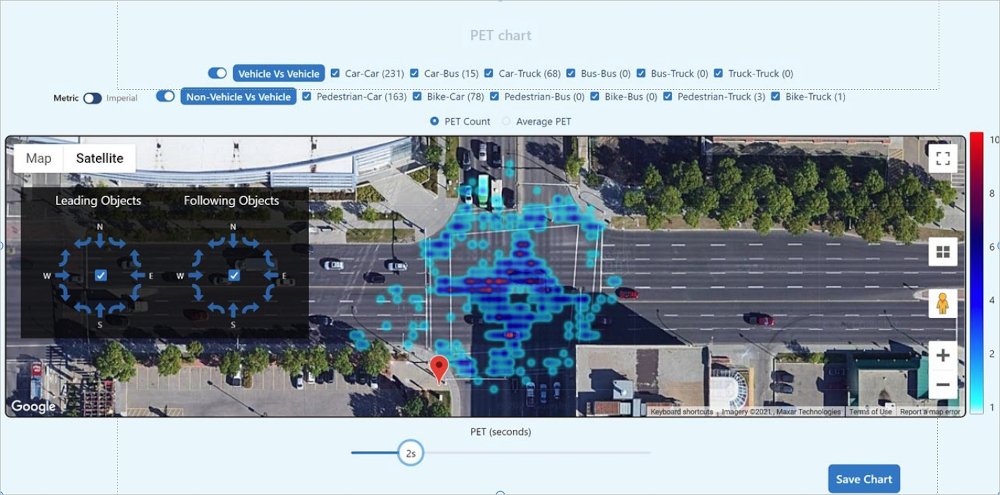Click the PET seconds slider handle at 2s
This screenshot has height=495, width=1000.
411,453
